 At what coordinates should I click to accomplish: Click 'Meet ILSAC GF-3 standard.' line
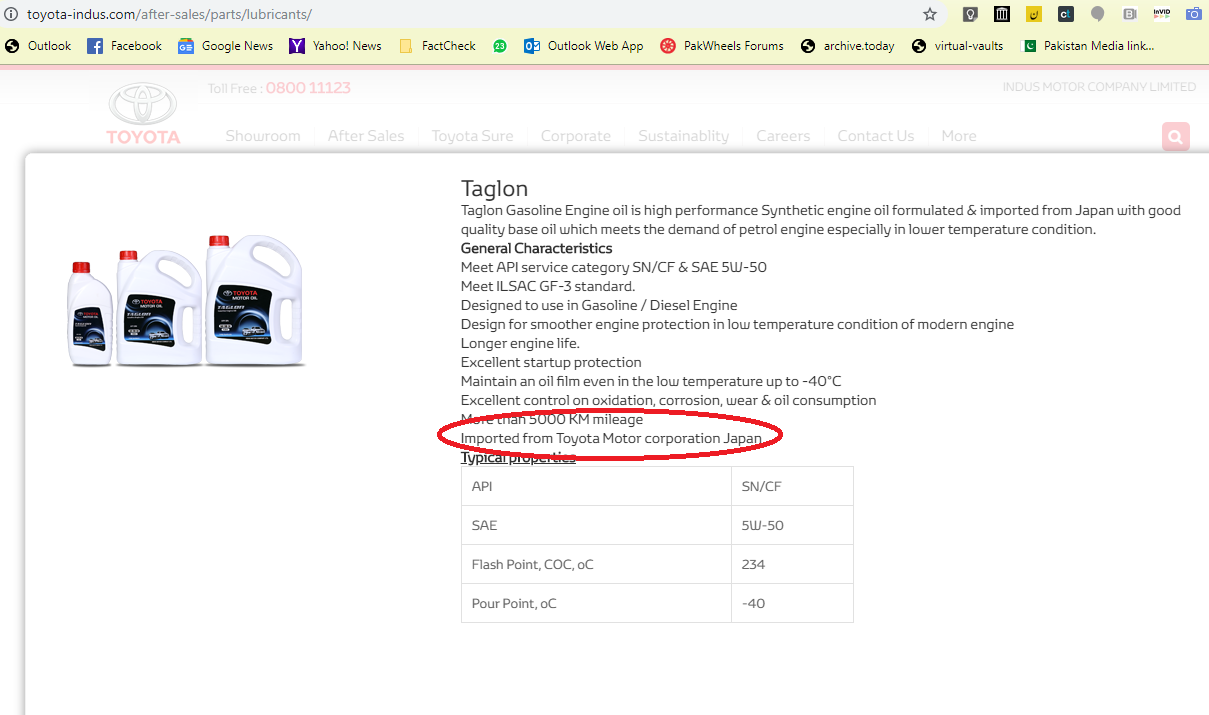point(548,286)
